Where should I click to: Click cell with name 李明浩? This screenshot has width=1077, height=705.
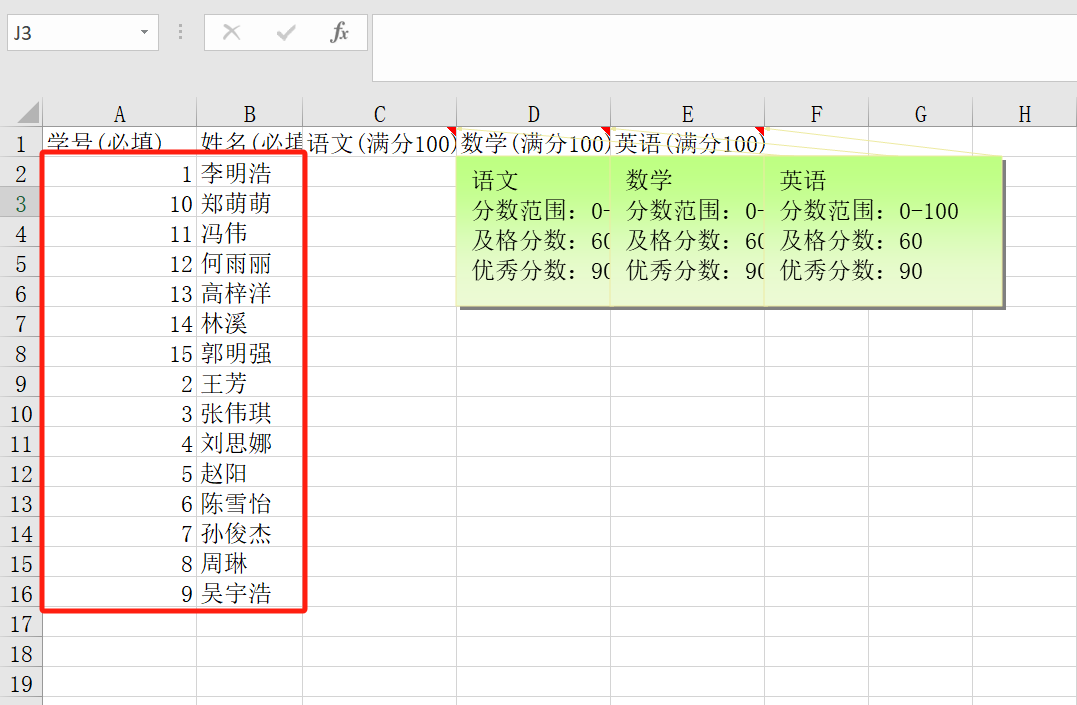[249, 174]
